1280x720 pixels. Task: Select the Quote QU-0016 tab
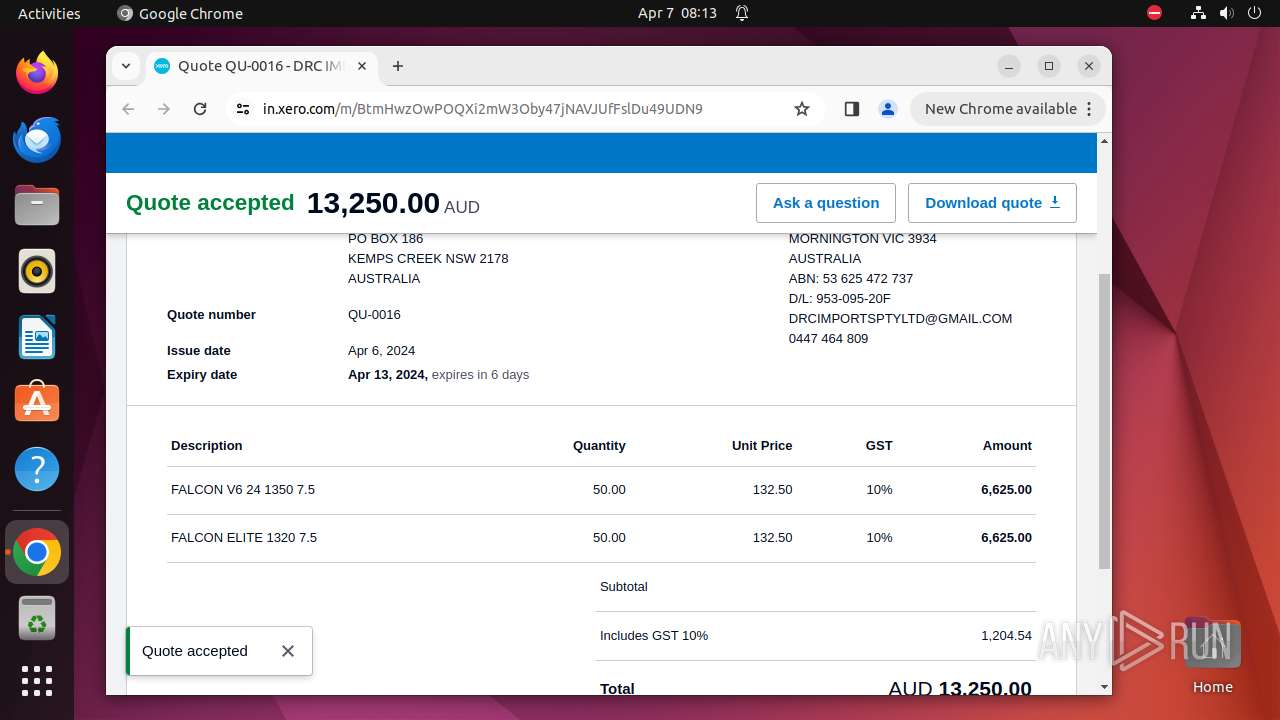(262, 66)
